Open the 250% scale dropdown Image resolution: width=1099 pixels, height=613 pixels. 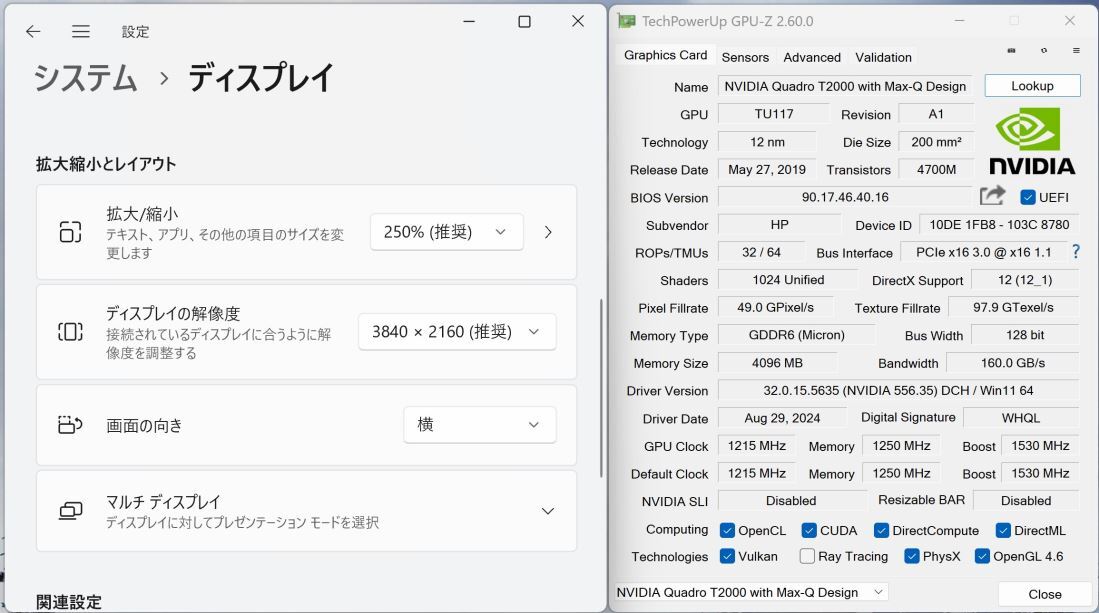point(446,232)
